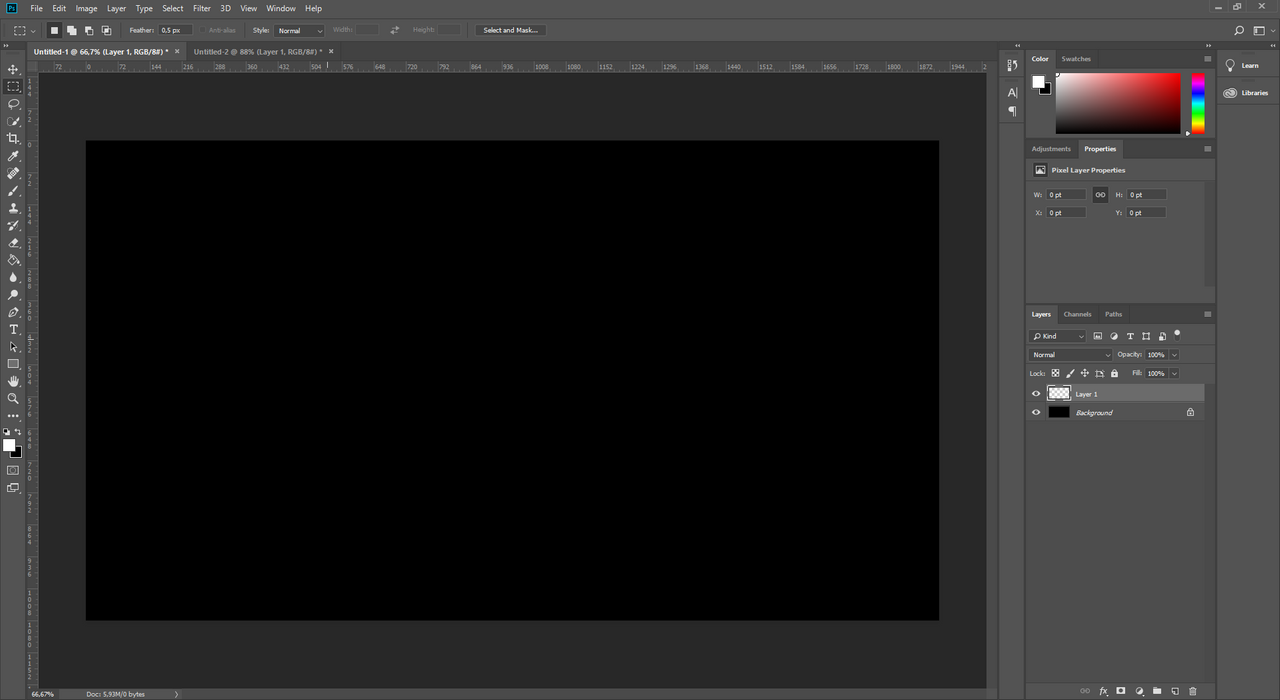Select the Dodge tool
Viewport: 1280px width, 700px height.
[x=13, y=295]
